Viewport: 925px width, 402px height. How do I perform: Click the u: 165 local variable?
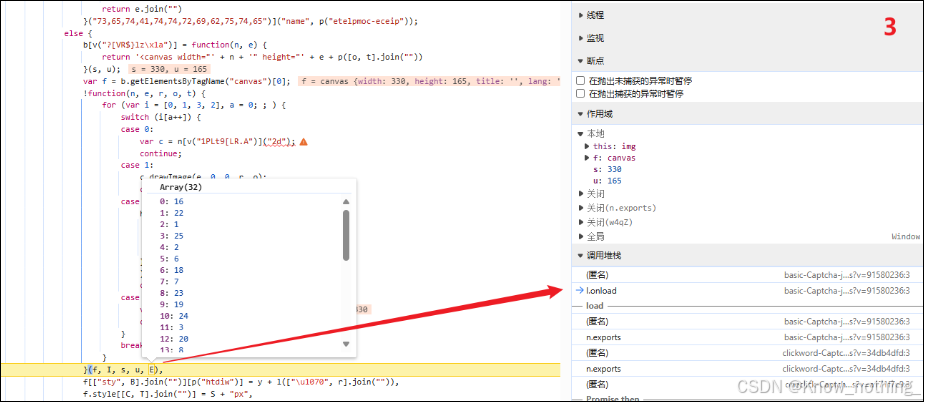(x=607, y=181)
